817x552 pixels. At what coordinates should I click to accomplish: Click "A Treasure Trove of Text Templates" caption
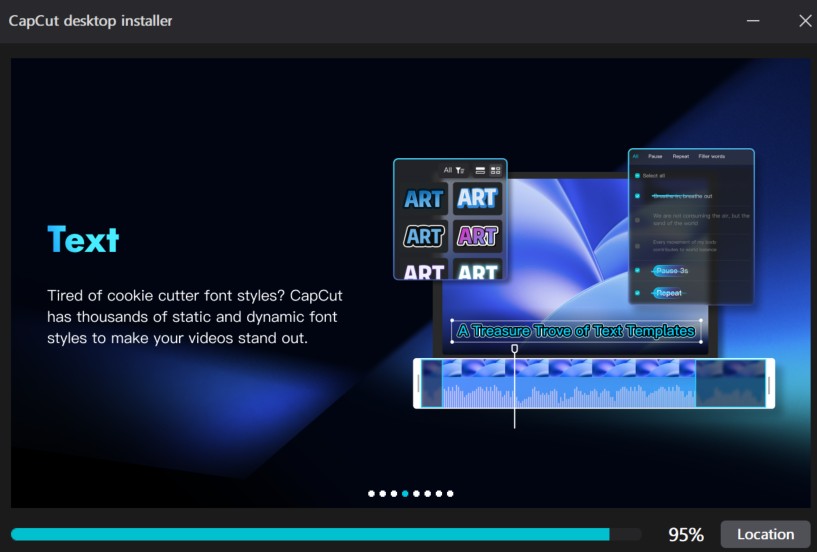coord(576,331)
